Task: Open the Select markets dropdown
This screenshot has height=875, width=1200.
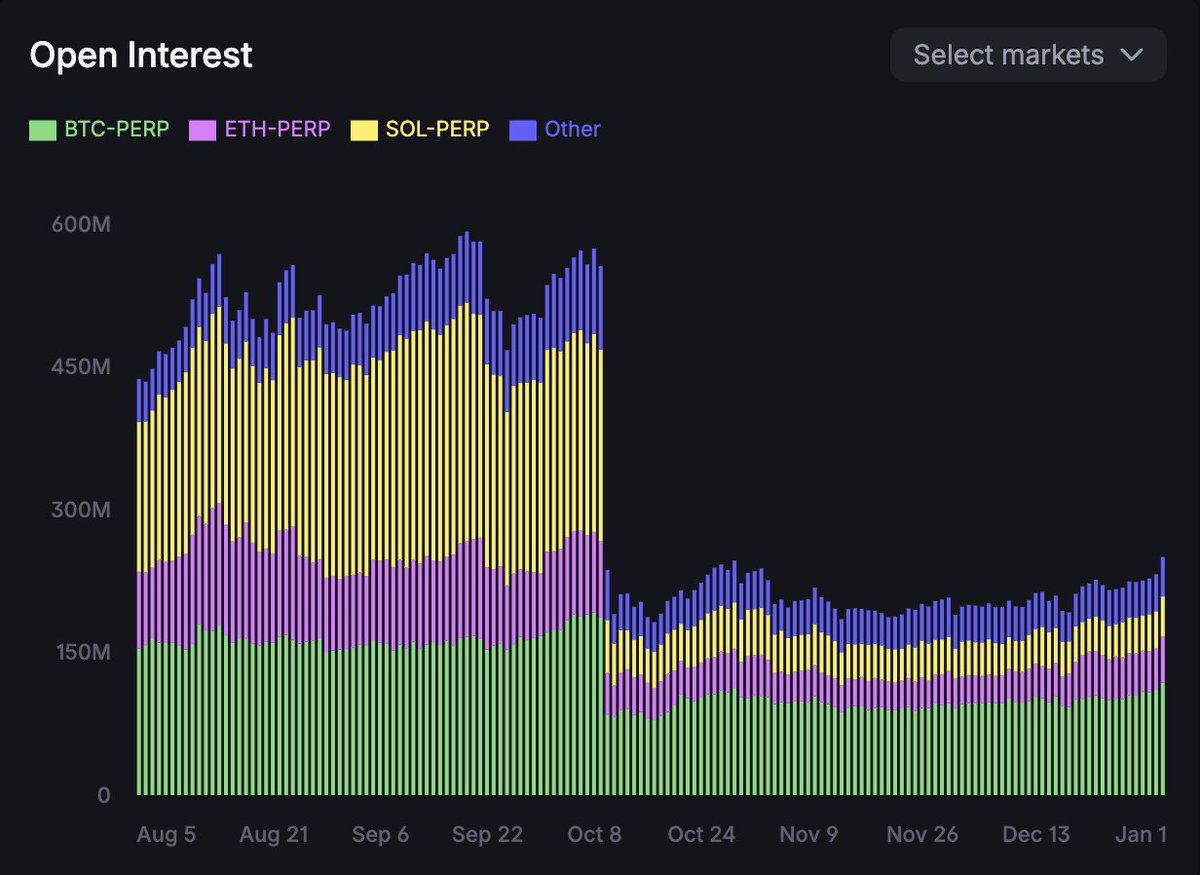Action: [1028, 55]
